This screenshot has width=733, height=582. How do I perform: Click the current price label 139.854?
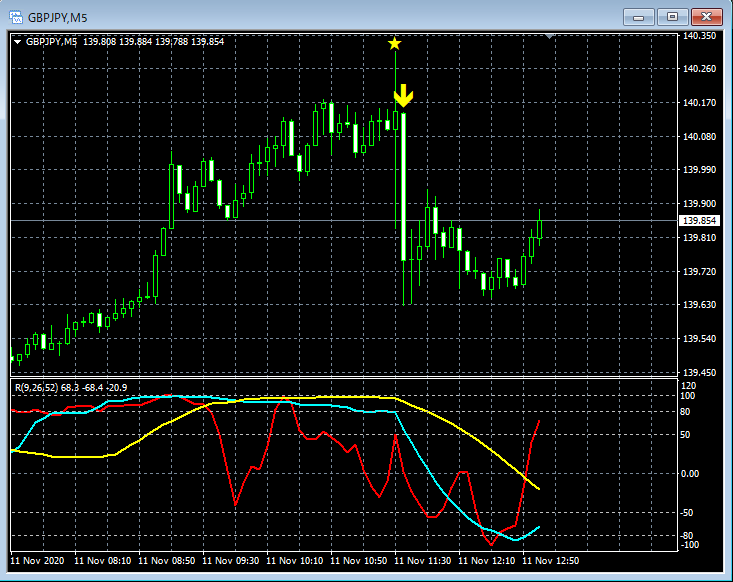[x=699, y=221]
